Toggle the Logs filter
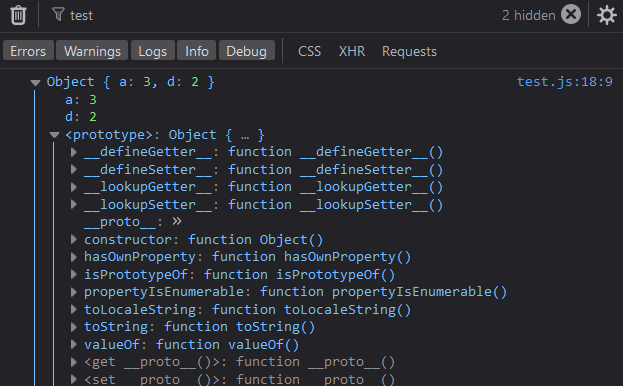 pos(153,51)
